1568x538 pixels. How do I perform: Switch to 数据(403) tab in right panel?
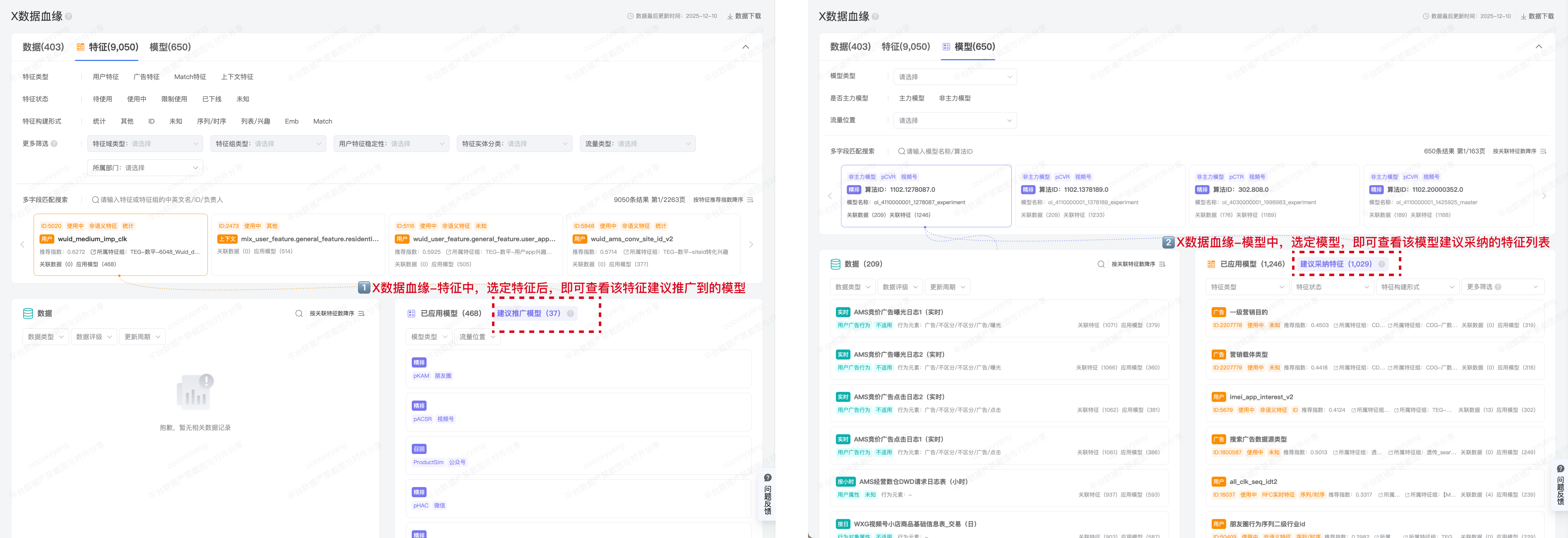pyautogui.click(x=850, y=47)
